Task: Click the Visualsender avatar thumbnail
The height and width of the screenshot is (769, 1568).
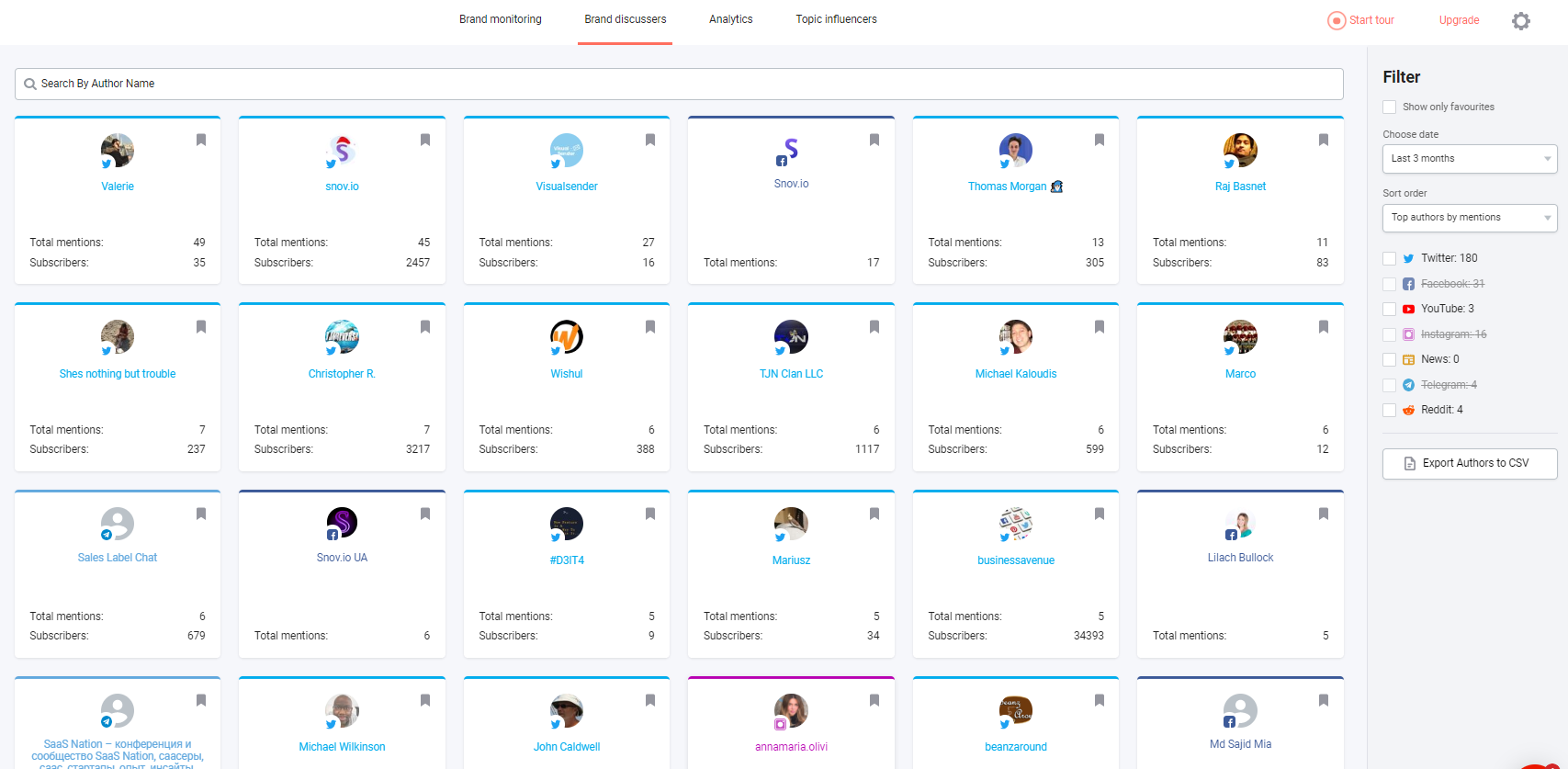Action: (x=567, y=150)
